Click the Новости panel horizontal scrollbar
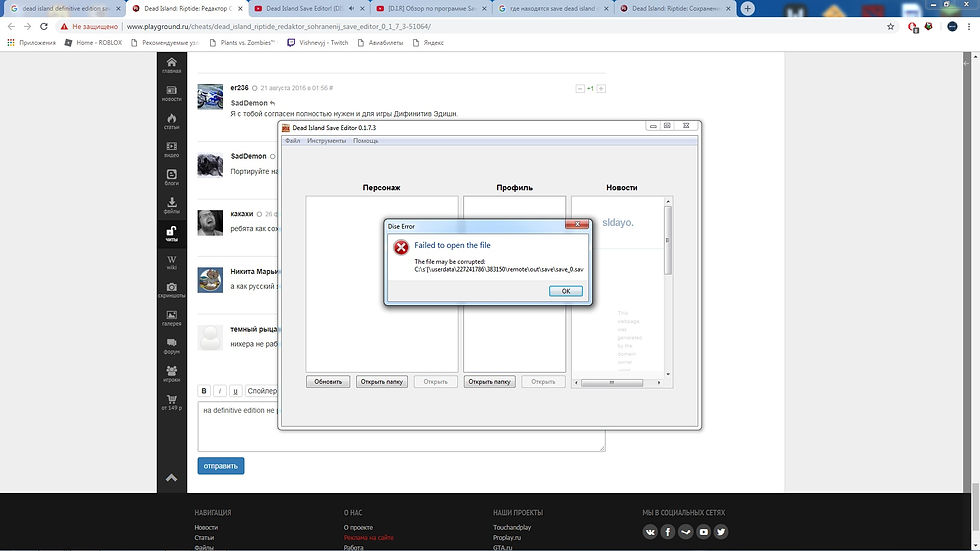This screenshot has height=551, width=980. pyautogui.click(x=612, y=382)
